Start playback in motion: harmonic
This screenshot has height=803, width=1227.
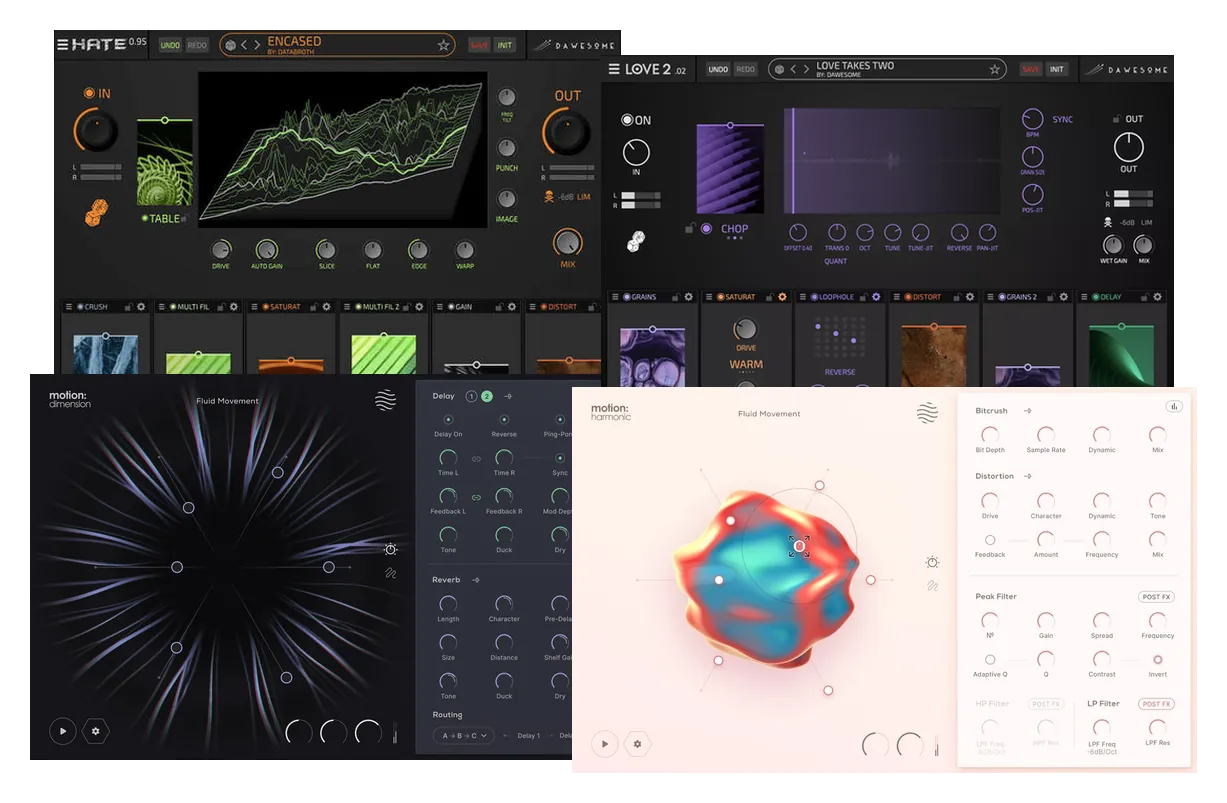coord(604,744)
